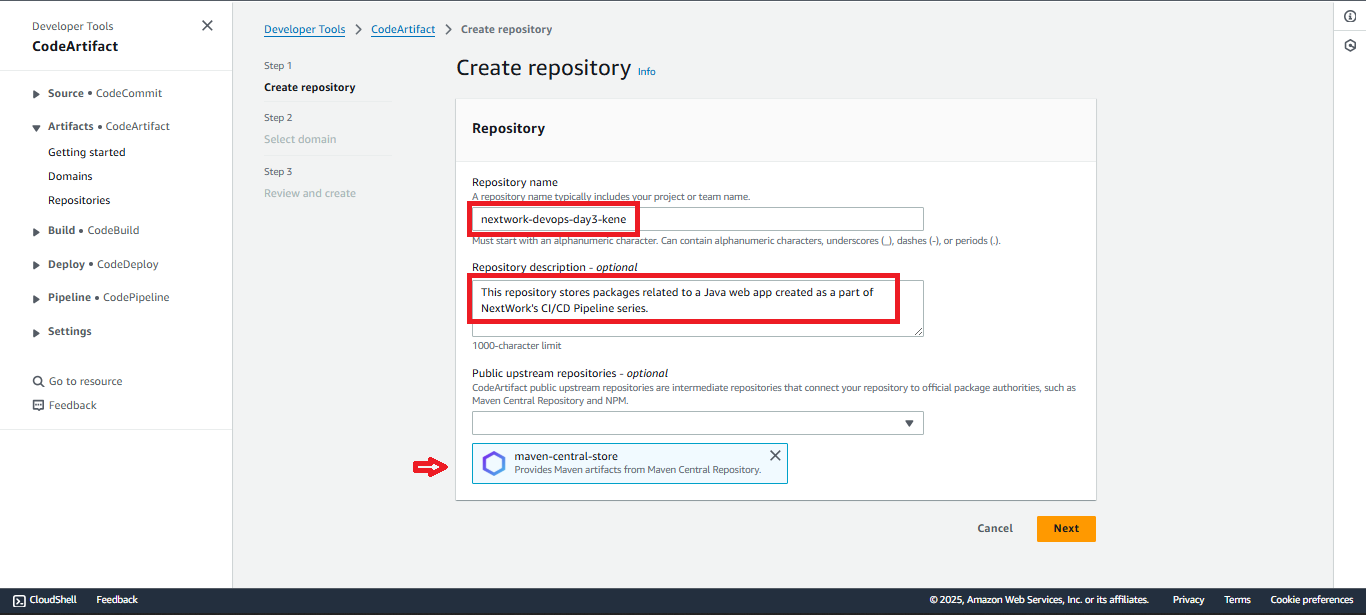The width and height of the screenshot is (1366, 615).
Task: Open the Domains page
Action: (70, 176)
